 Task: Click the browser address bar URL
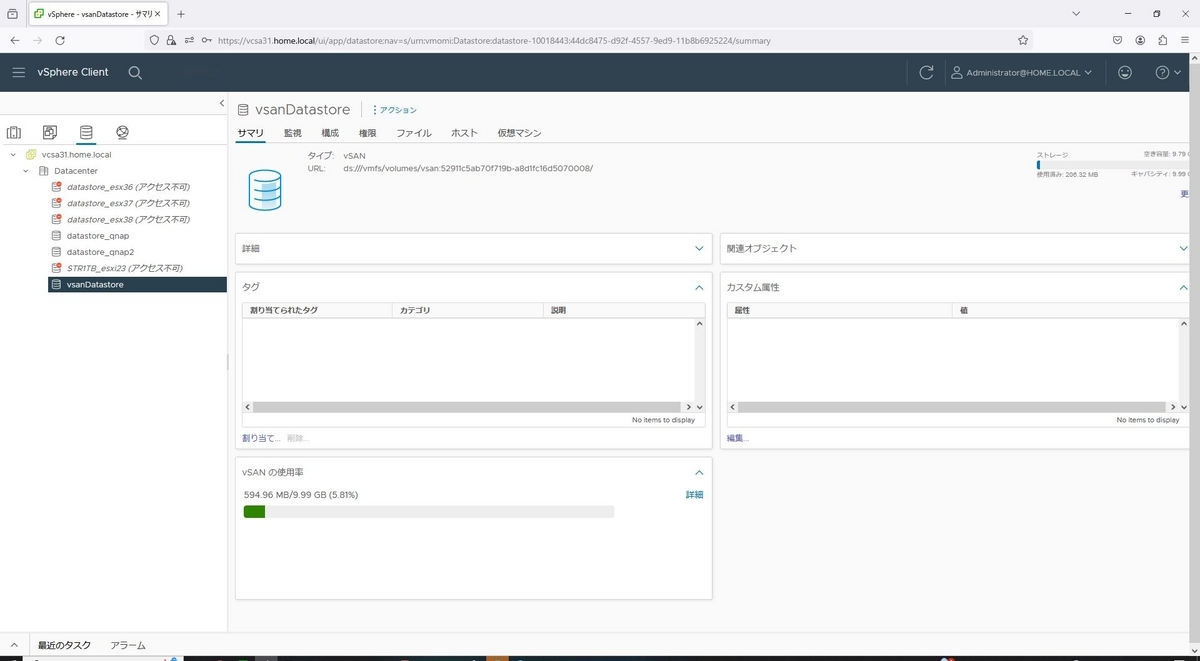pyautogui.click(x=494, y=41)
